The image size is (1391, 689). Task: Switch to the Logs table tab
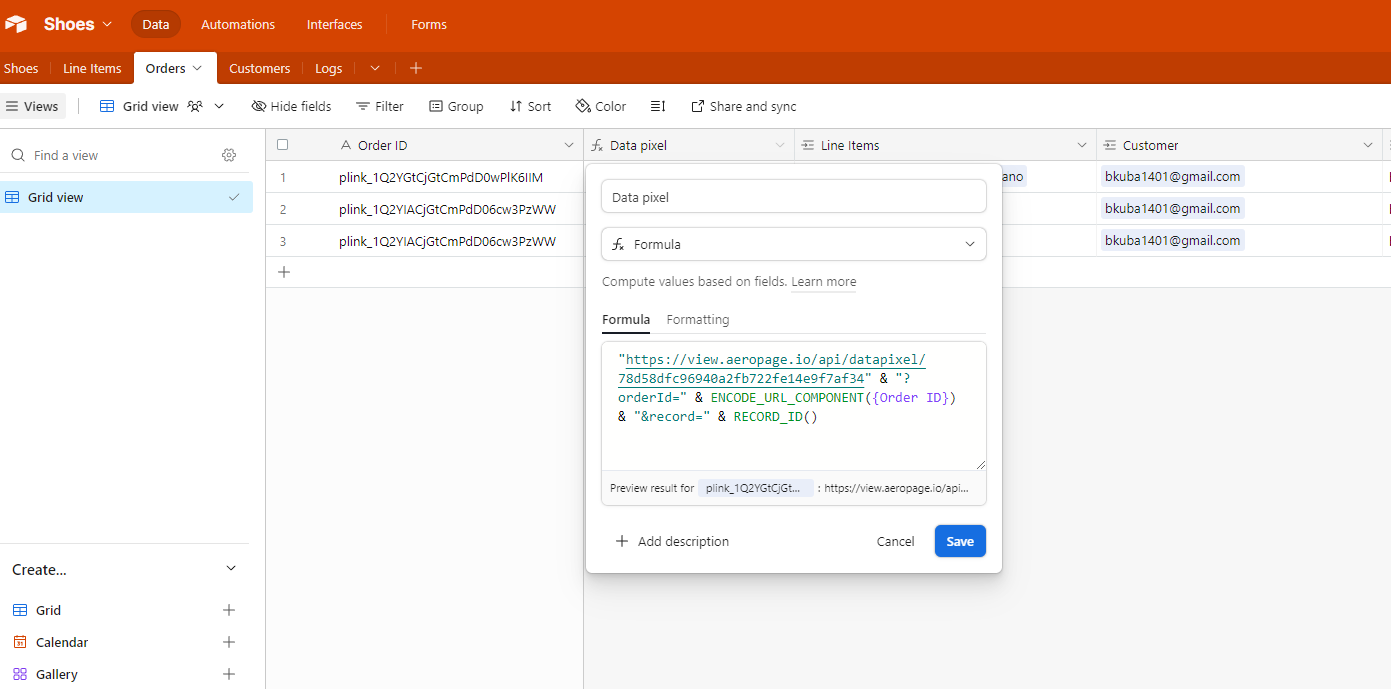coord(328,68)
